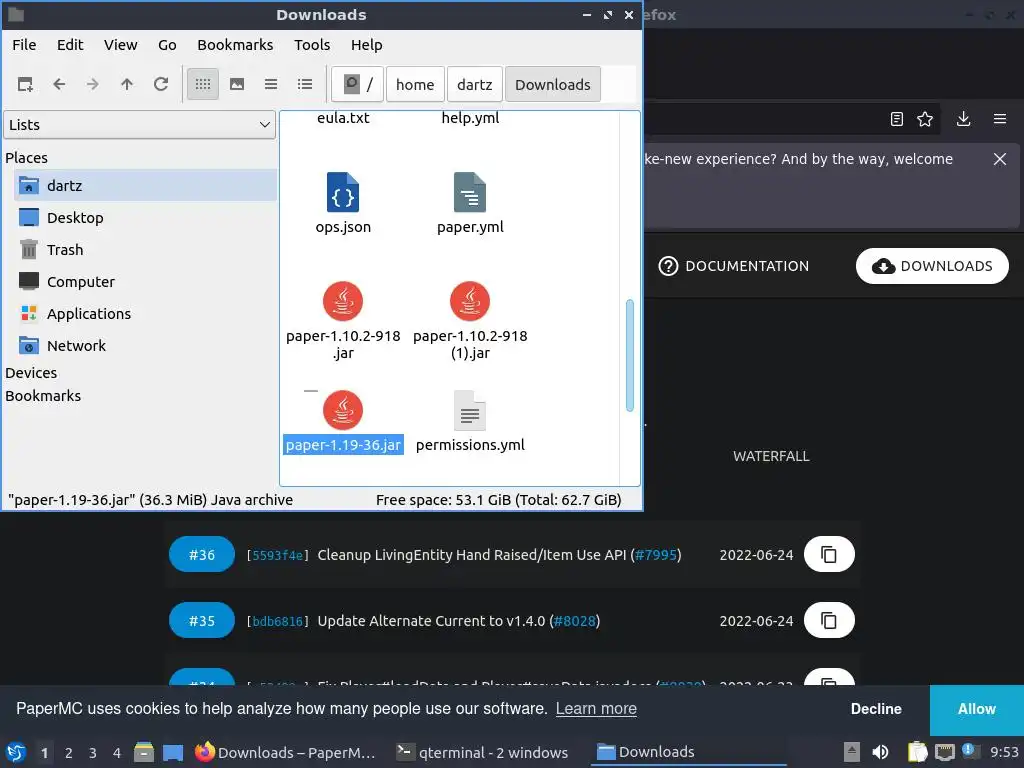This screenshot has width=1024, height=768.
Task: Click the eula.txt file label
Action: (343, 118)
